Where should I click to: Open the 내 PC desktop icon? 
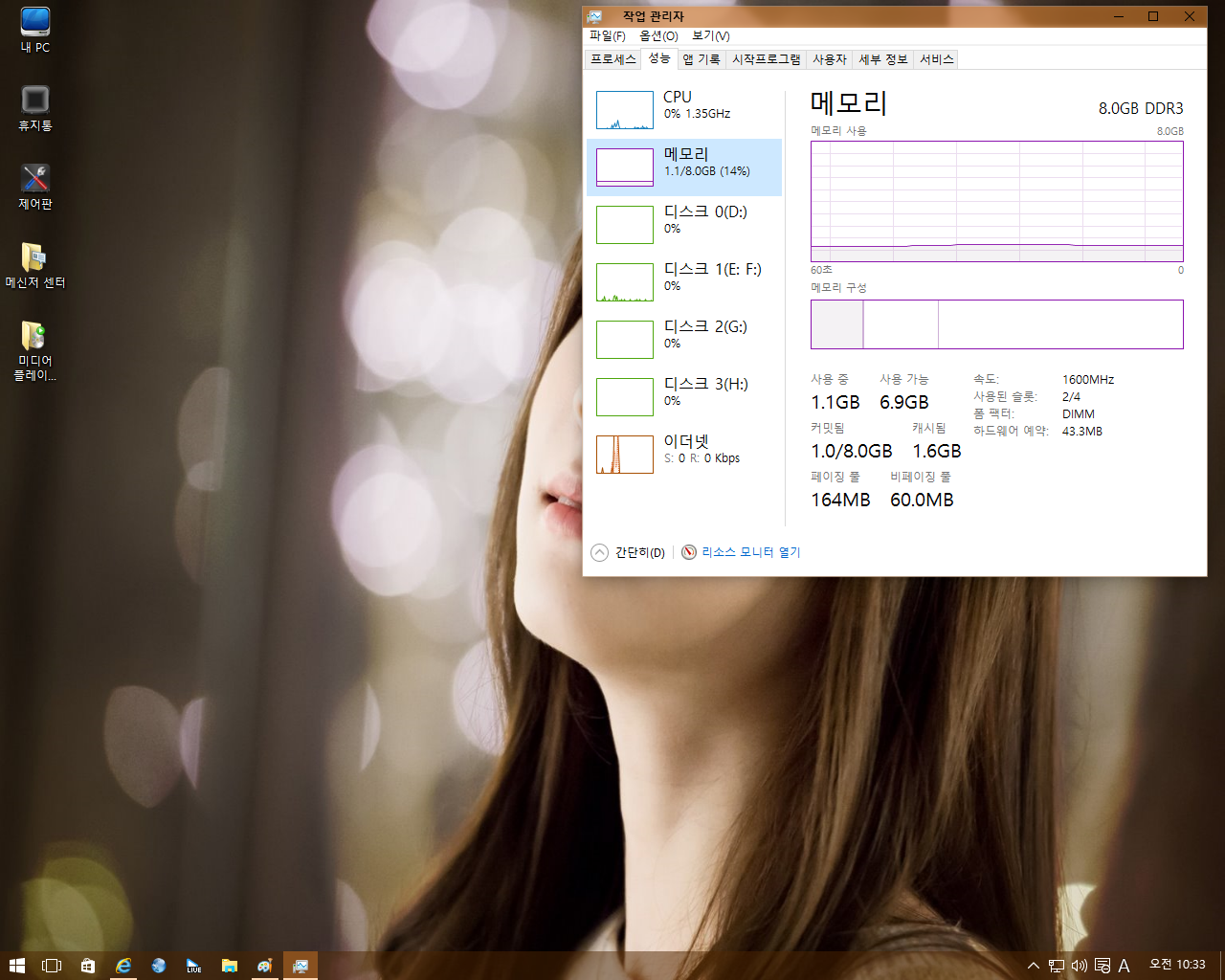pyautogui.click(x=35, y=30)
